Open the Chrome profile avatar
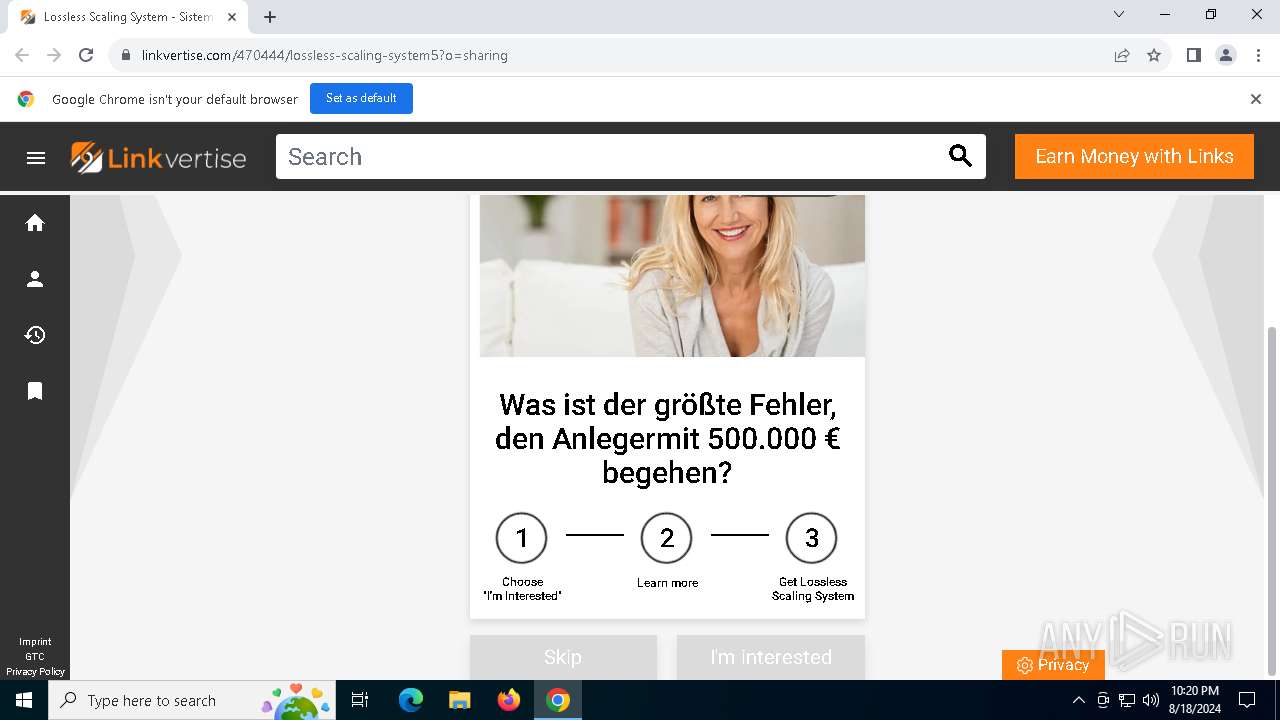The height and width of the screenshot is (720, 1280). click(1226, 55)
